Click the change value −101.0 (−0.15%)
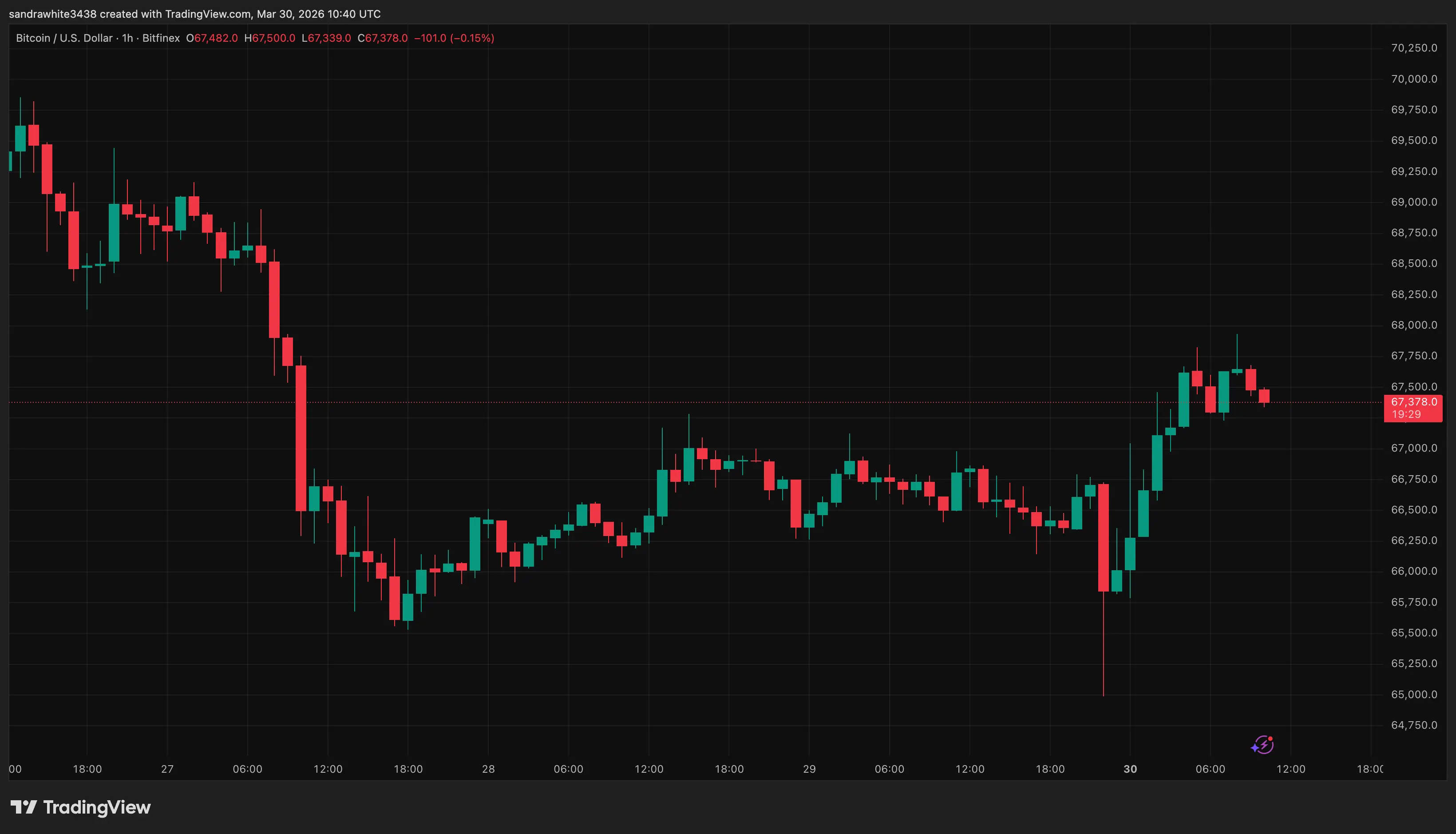 click(x=454, y=38)
